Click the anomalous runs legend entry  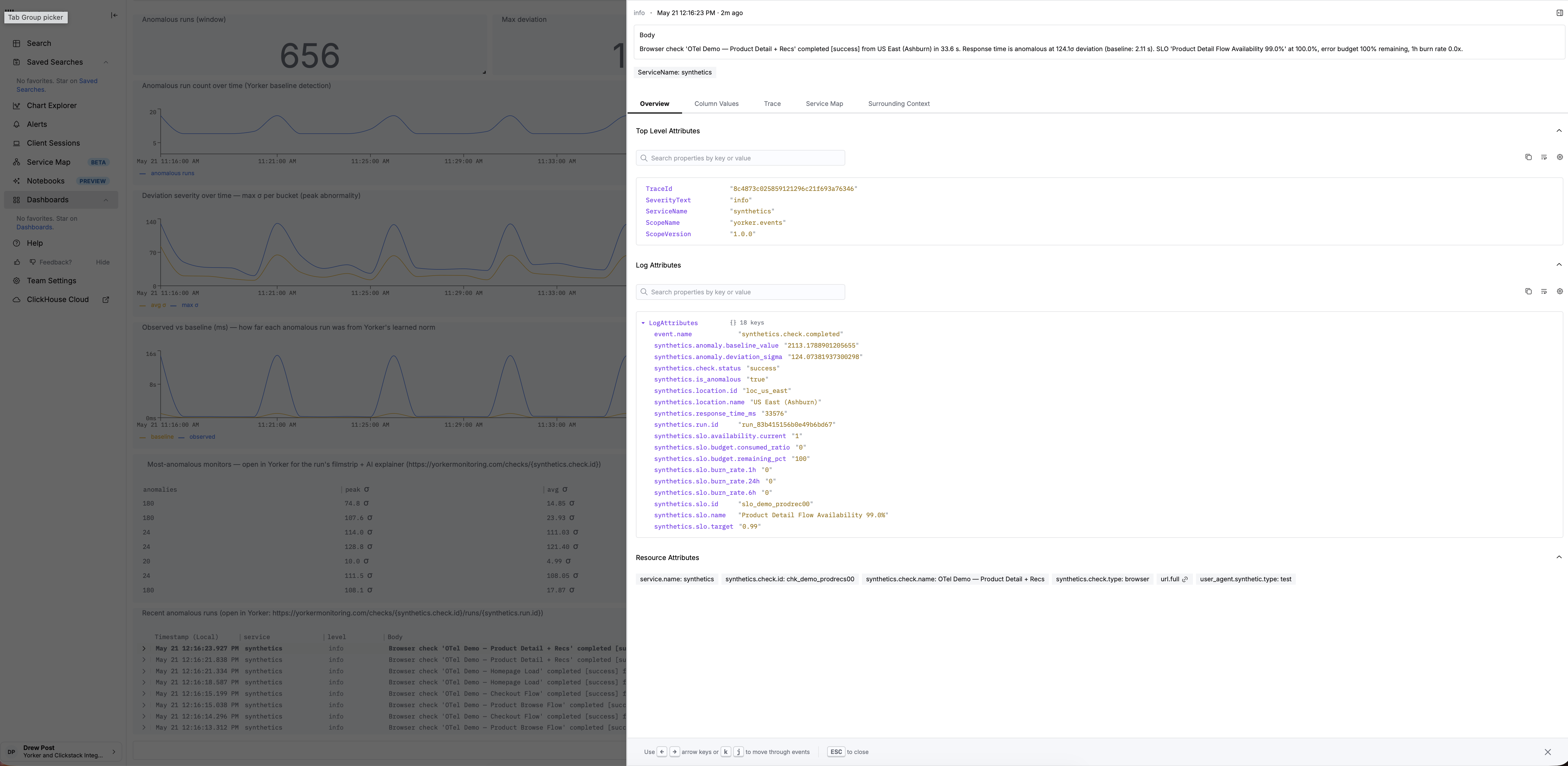pyautogui.click(x=167, y=173)
